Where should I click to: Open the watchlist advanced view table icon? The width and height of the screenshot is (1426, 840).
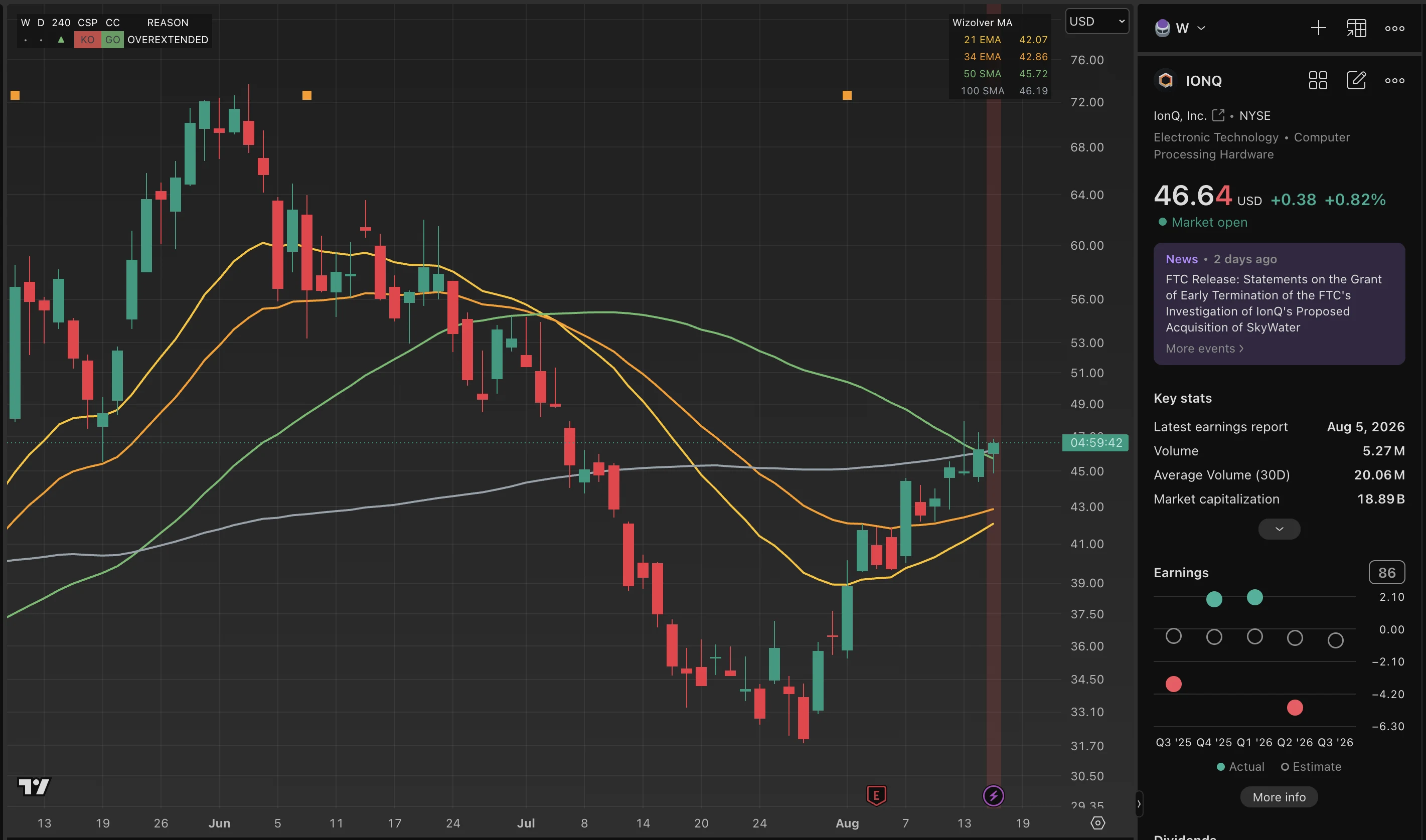1356,28
